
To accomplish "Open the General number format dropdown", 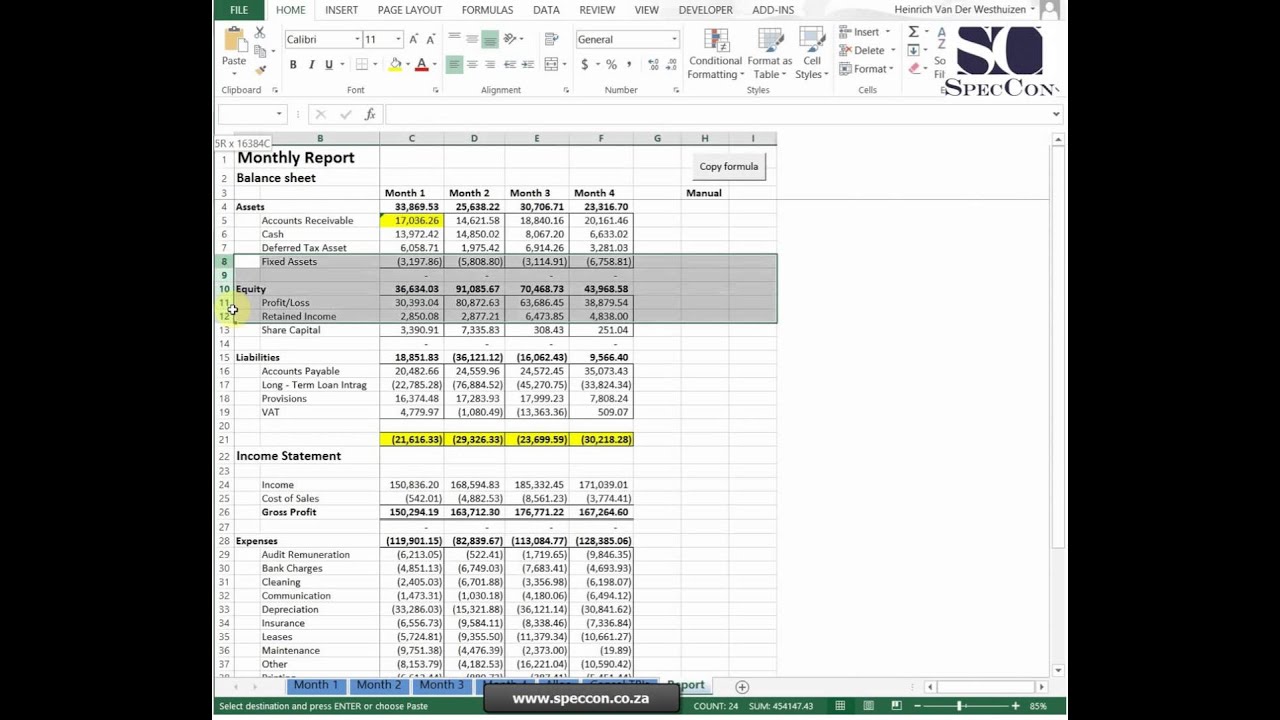I will [x=674, y=39].
